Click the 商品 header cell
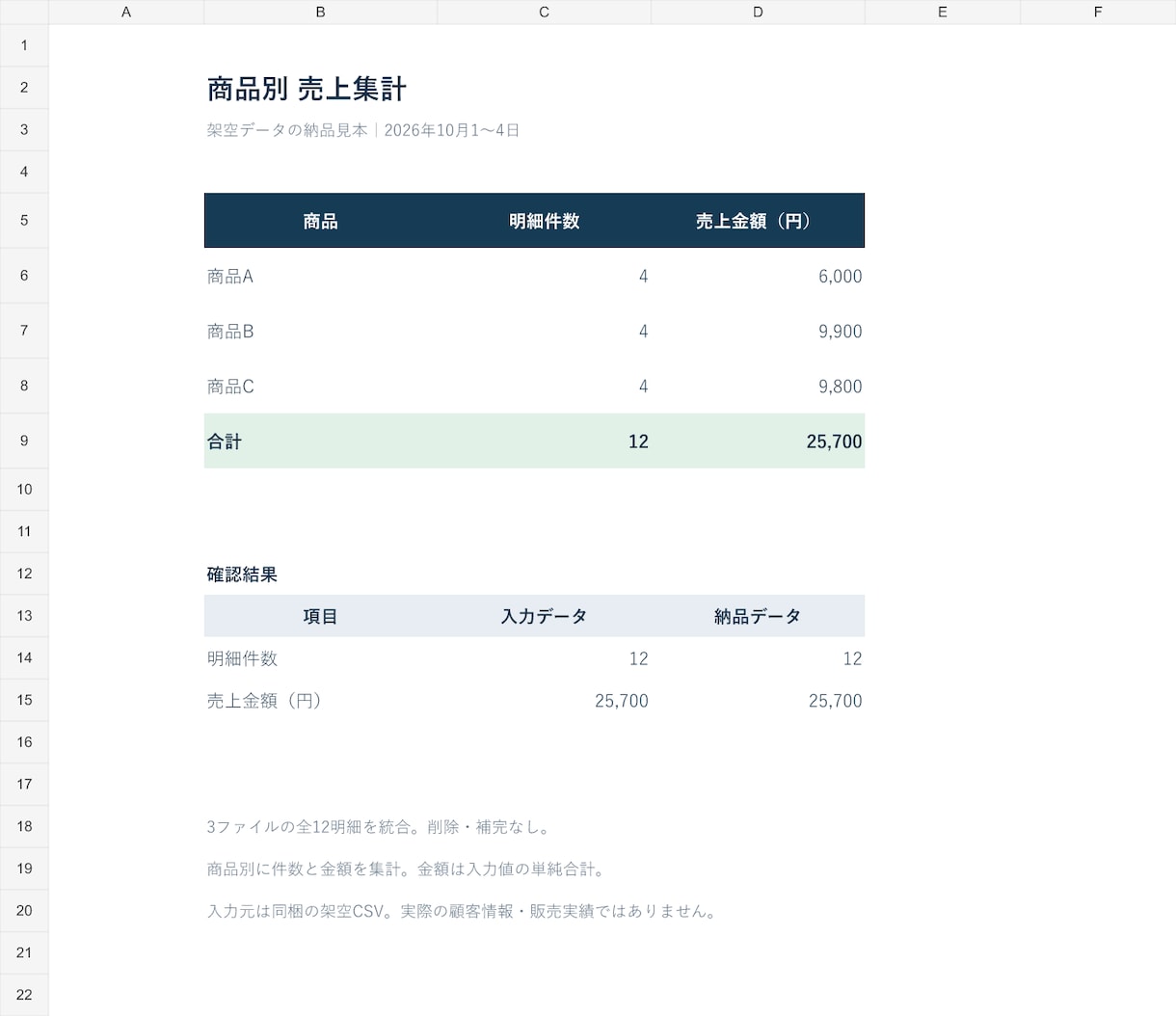This screenshot has width=1176, height=1016. (321, 221)
